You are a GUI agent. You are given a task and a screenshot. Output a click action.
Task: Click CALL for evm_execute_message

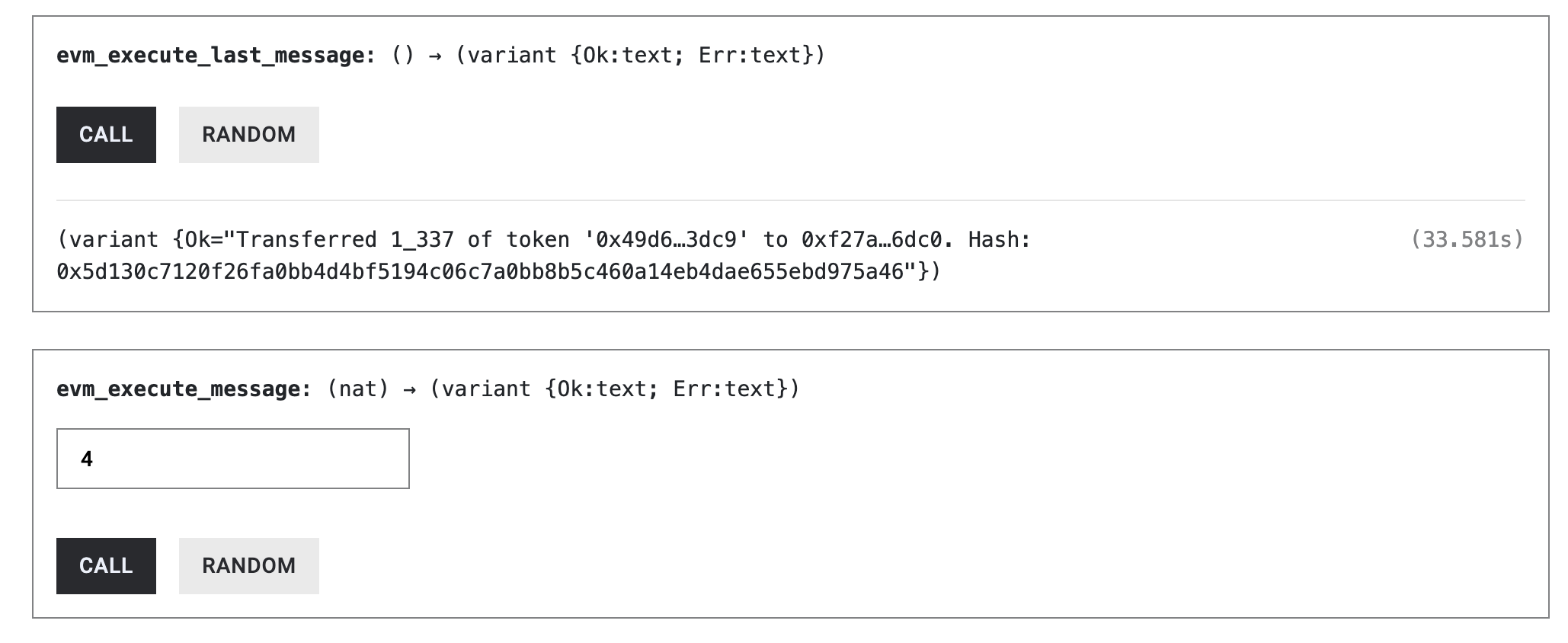click(105, 565)
